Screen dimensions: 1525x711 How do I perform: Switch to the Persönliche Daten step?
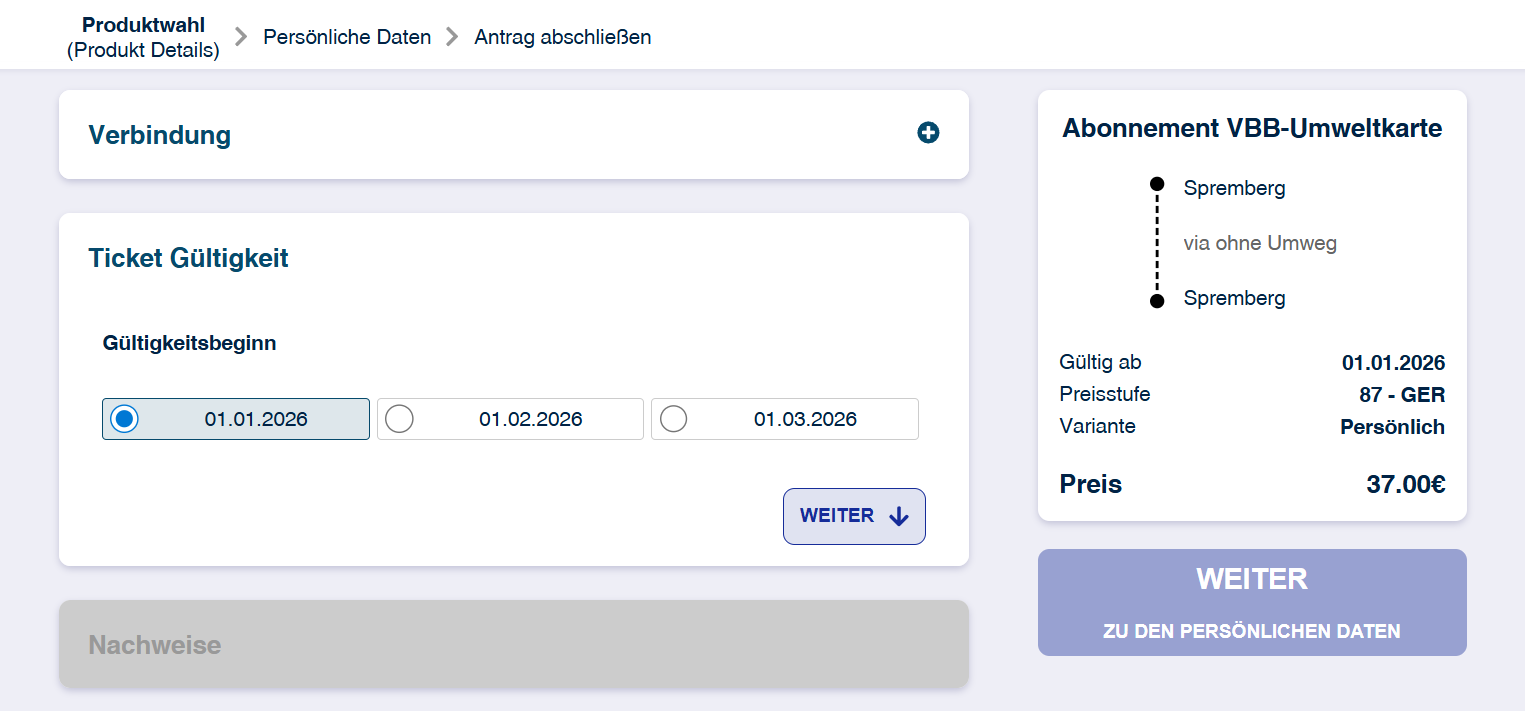click(347, 37)
